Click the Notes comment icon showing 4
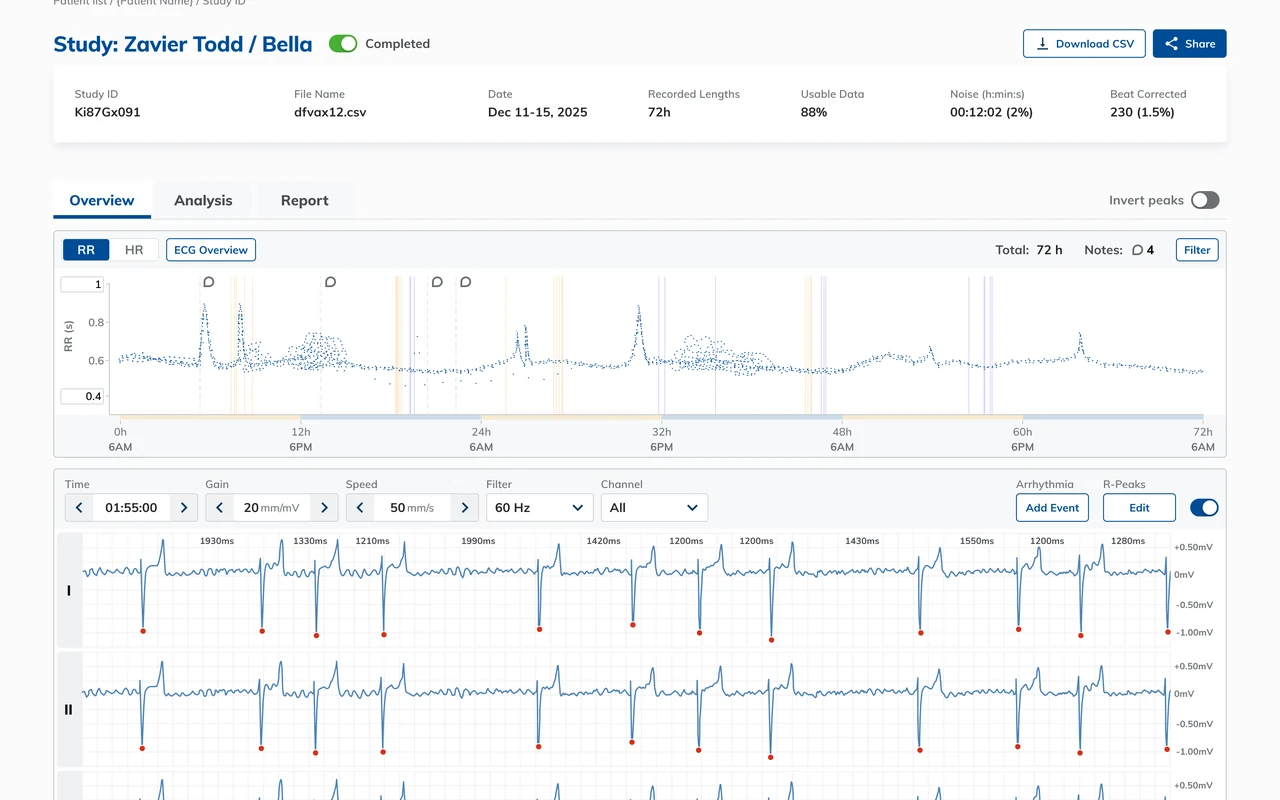Image resolution: width=1280 pixels, height=800 pixels. click(x=1137, y=250)
